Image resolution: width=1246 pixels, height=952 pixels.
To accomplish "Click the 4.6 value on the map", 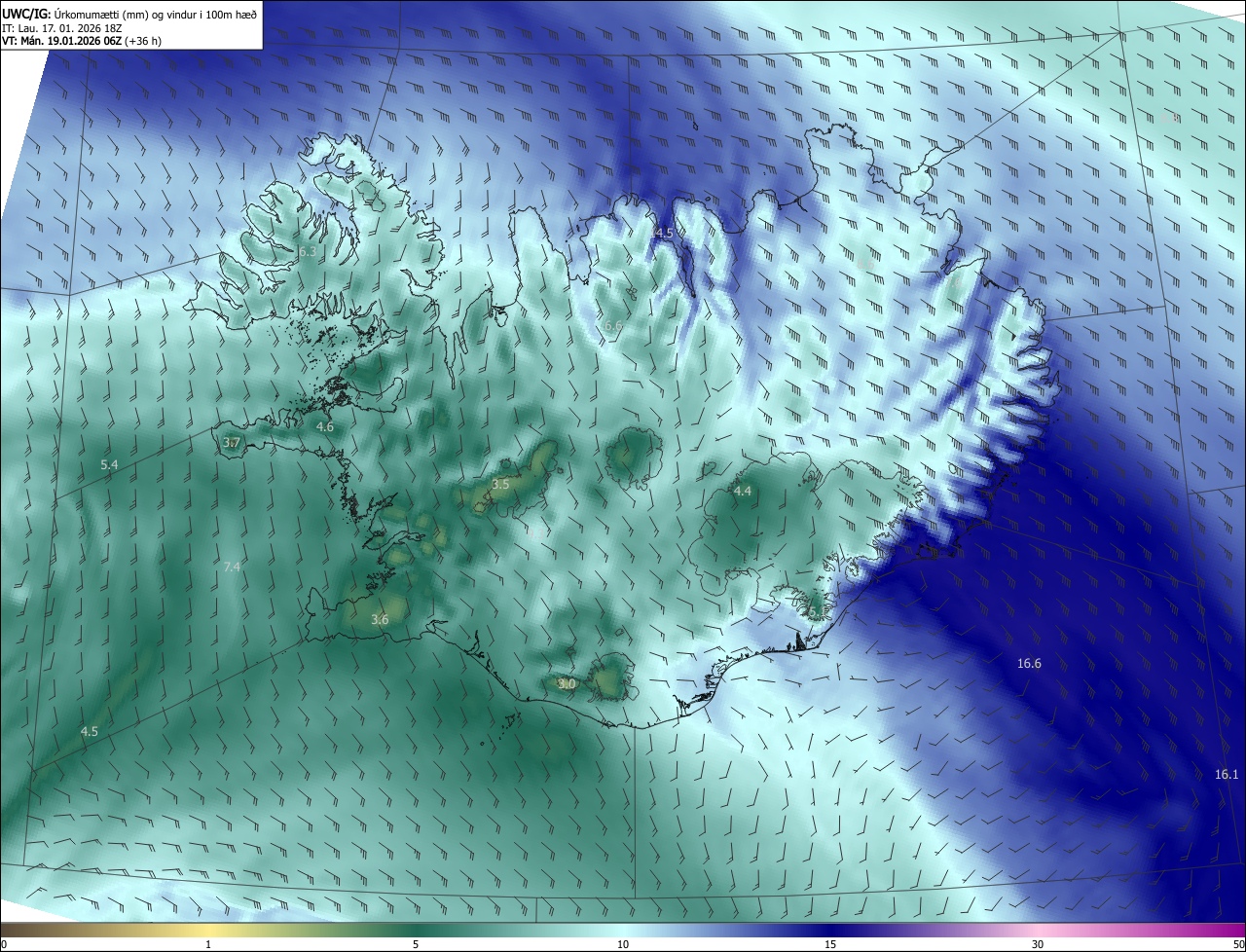I will point(324,426).
